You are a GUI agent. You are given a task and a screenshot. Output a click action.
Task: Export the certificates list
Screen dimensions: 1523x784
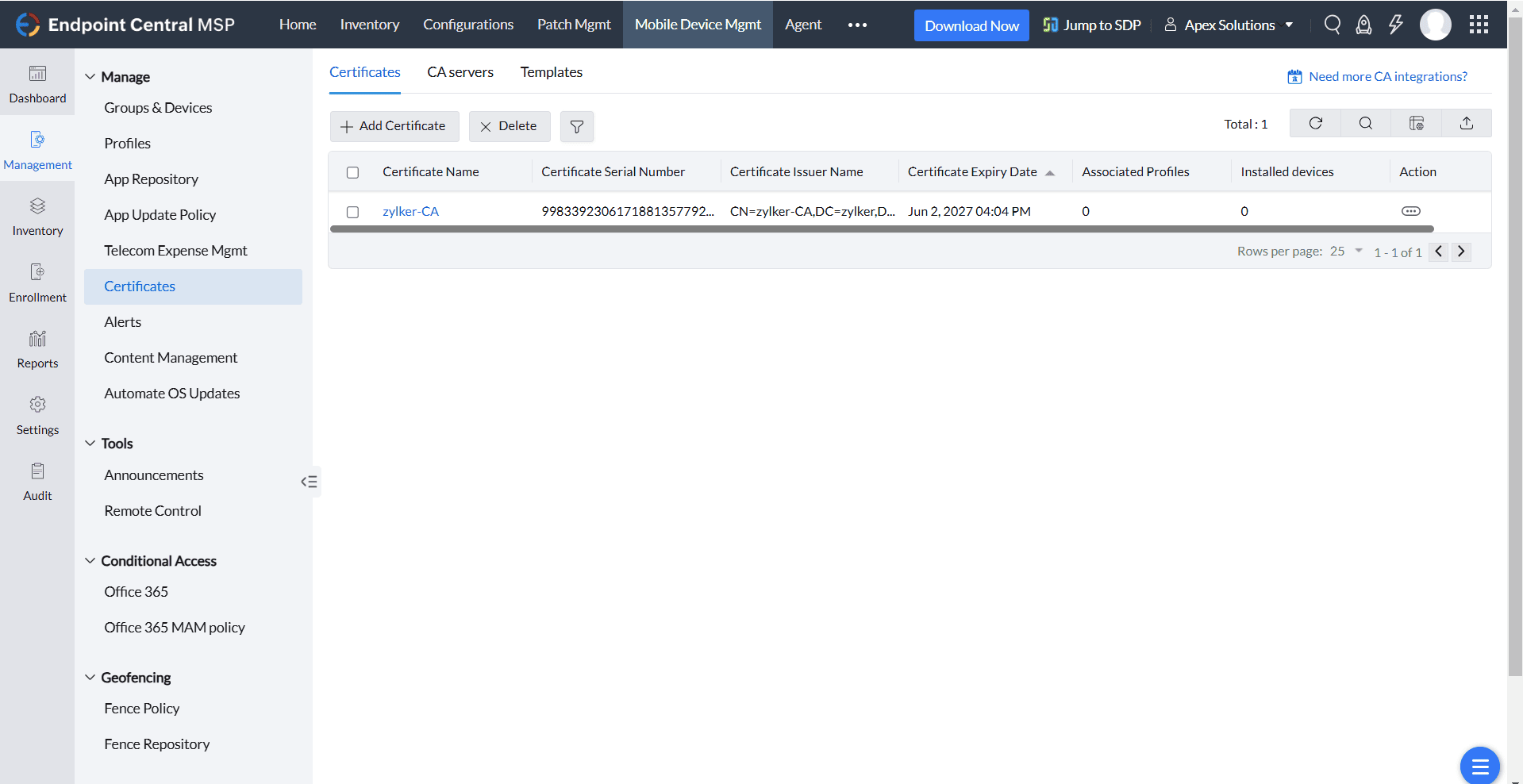(x=1467, y=123)
